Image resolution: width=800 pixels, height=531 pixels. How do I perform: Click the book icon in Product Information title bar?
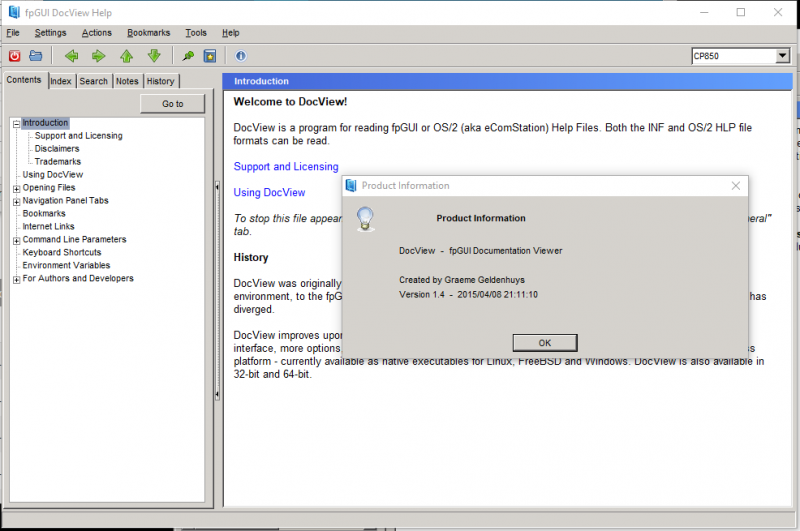tap(351, 186)
